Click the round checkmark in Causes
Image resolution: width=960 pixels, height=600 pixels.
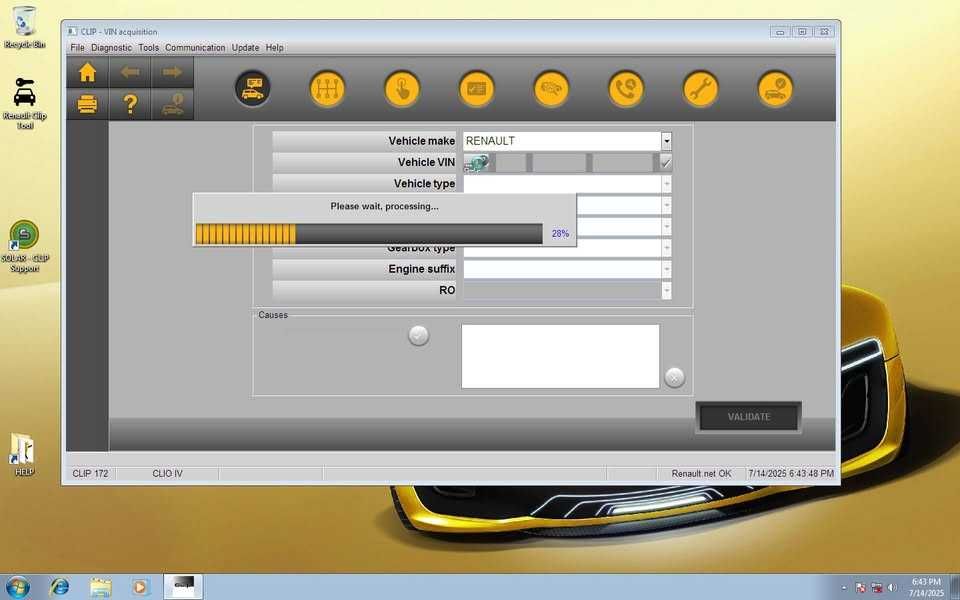pos(418,336)
